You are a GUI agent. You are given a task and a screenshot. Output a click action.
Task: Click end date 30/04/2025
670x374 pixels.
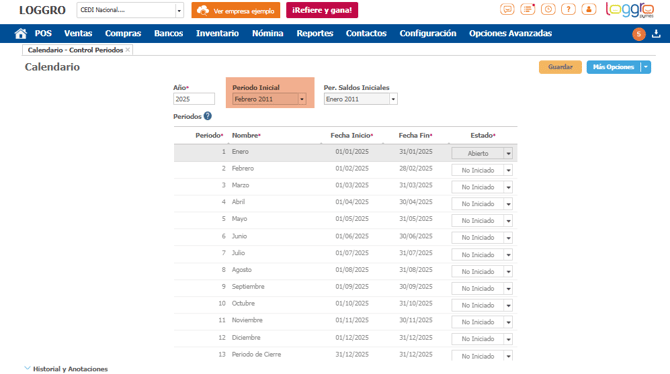pyautogui.click(x=416, y=202)
